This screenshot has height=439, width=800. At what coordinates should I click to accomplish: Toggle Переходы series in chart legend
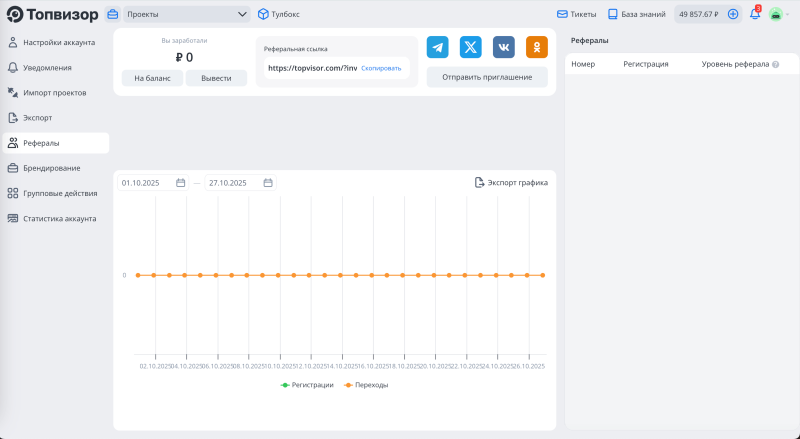point(366,385)
